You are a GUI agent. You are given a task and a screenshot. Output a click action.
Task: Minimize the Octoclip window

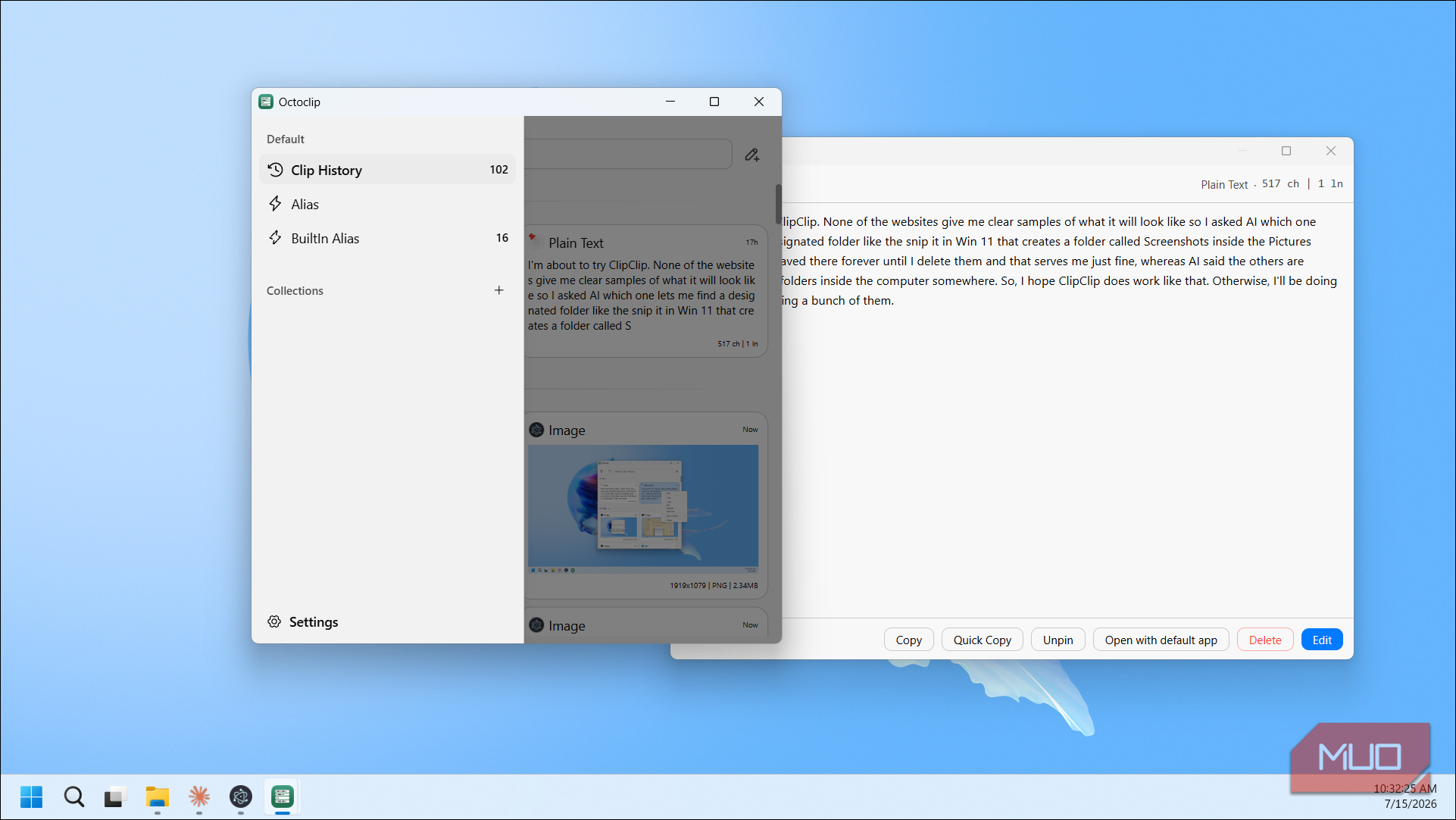tap(670, 102)
